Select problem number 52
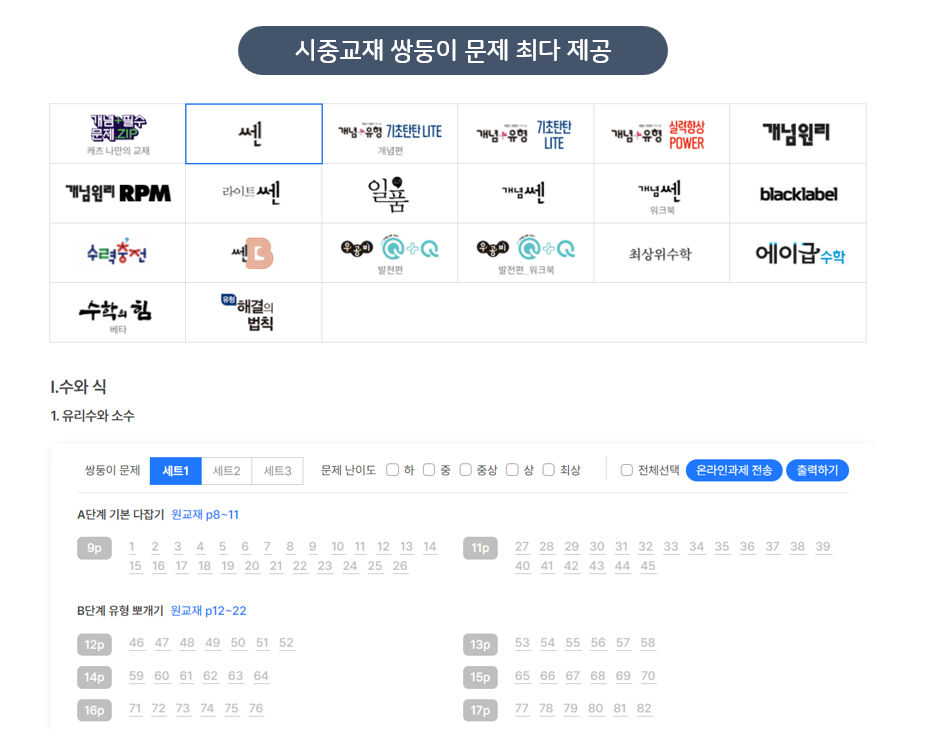 tap(286, 643)
